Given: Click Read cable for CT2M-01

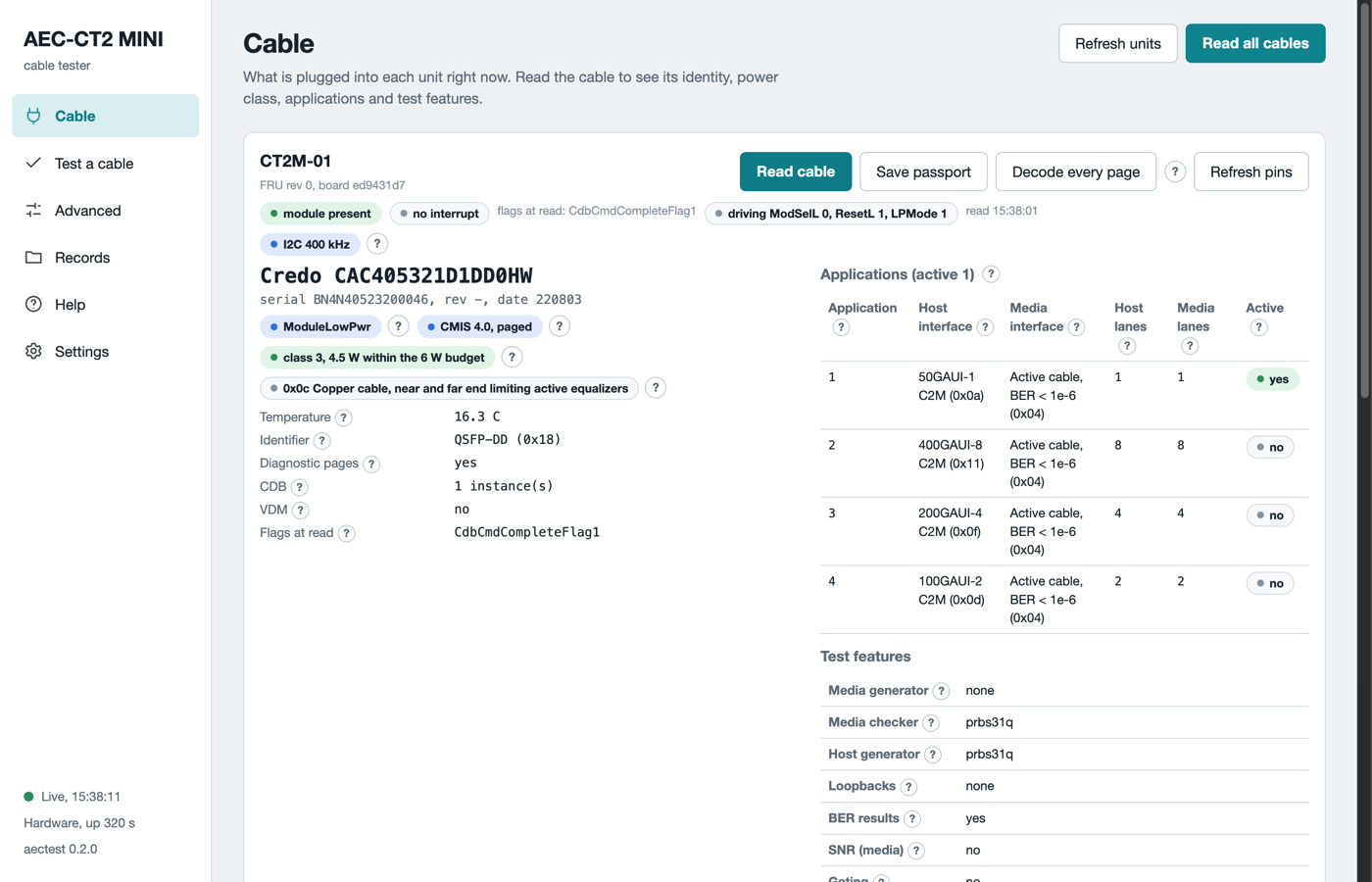Looking at the screenshot, I should pos(796,171).
